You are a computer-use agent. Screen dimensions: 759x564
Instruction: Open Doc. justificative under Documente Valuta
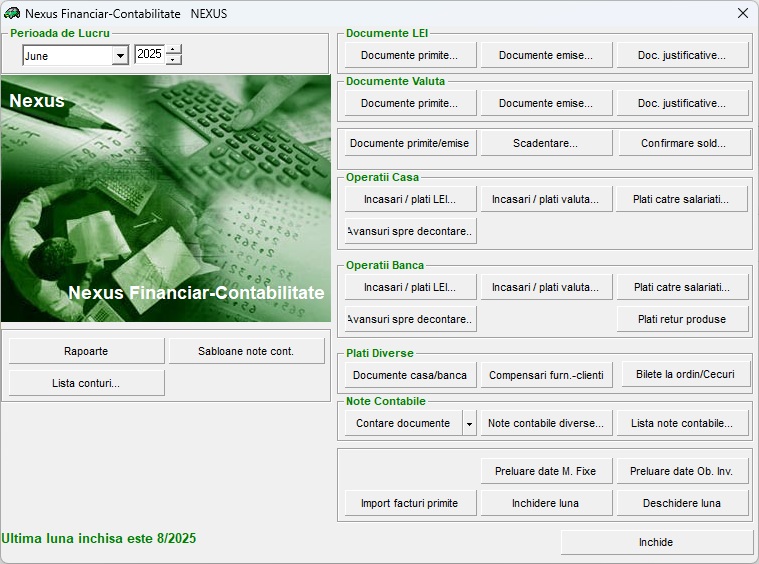(x=683, y=103)
